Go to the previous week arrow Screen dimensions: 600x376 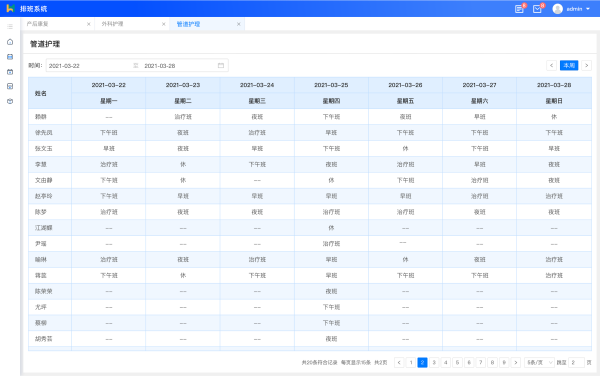pyautogui.click(x=551, y=65)
